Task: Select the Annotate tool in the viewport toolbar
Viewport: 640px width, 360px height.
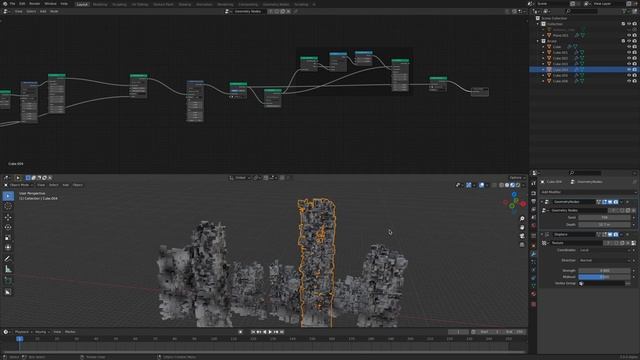Action: tap(8, 259)
